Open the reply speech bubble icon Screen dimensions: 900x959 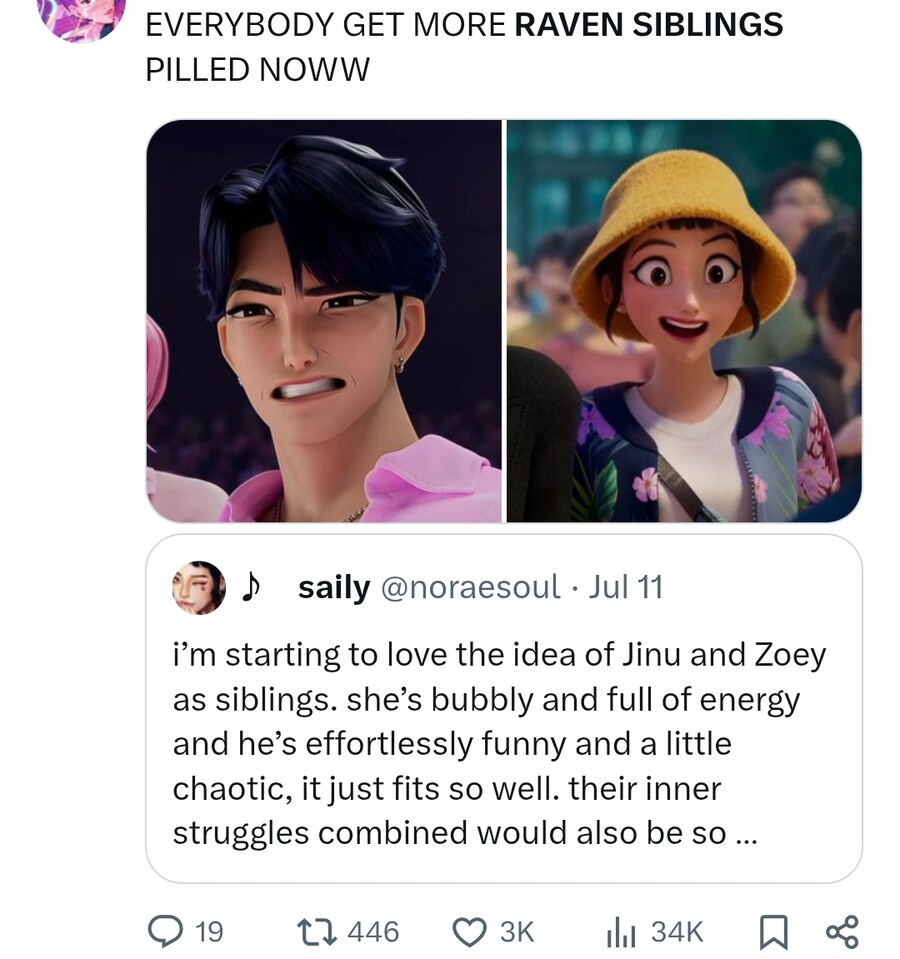coord(166,931)
